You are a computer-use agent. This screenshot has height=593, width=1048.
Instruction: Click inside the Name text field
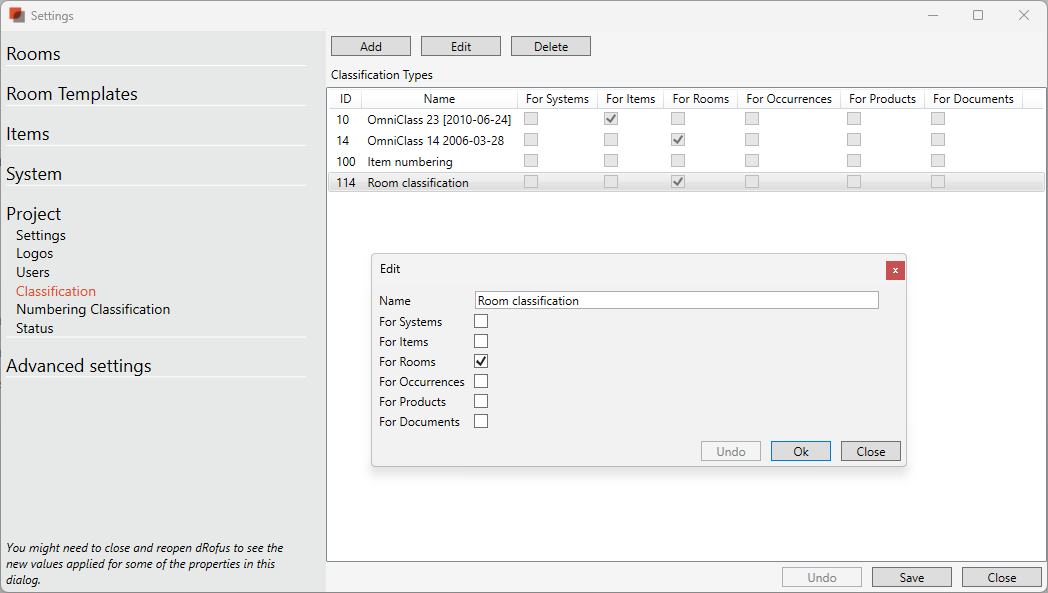[x=676, y=300]
